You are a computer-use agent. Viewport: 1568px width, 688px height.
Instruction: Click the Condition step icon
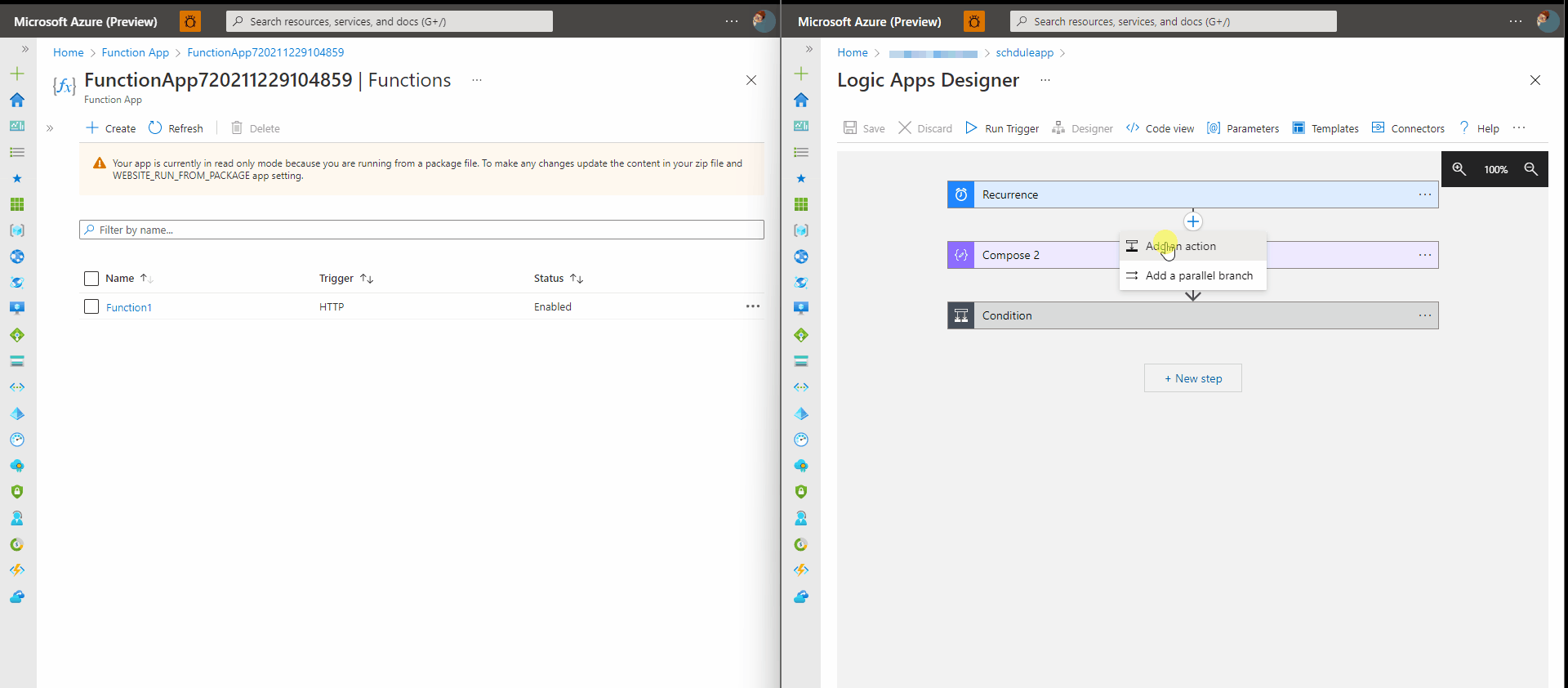click(x=961, y=315)
